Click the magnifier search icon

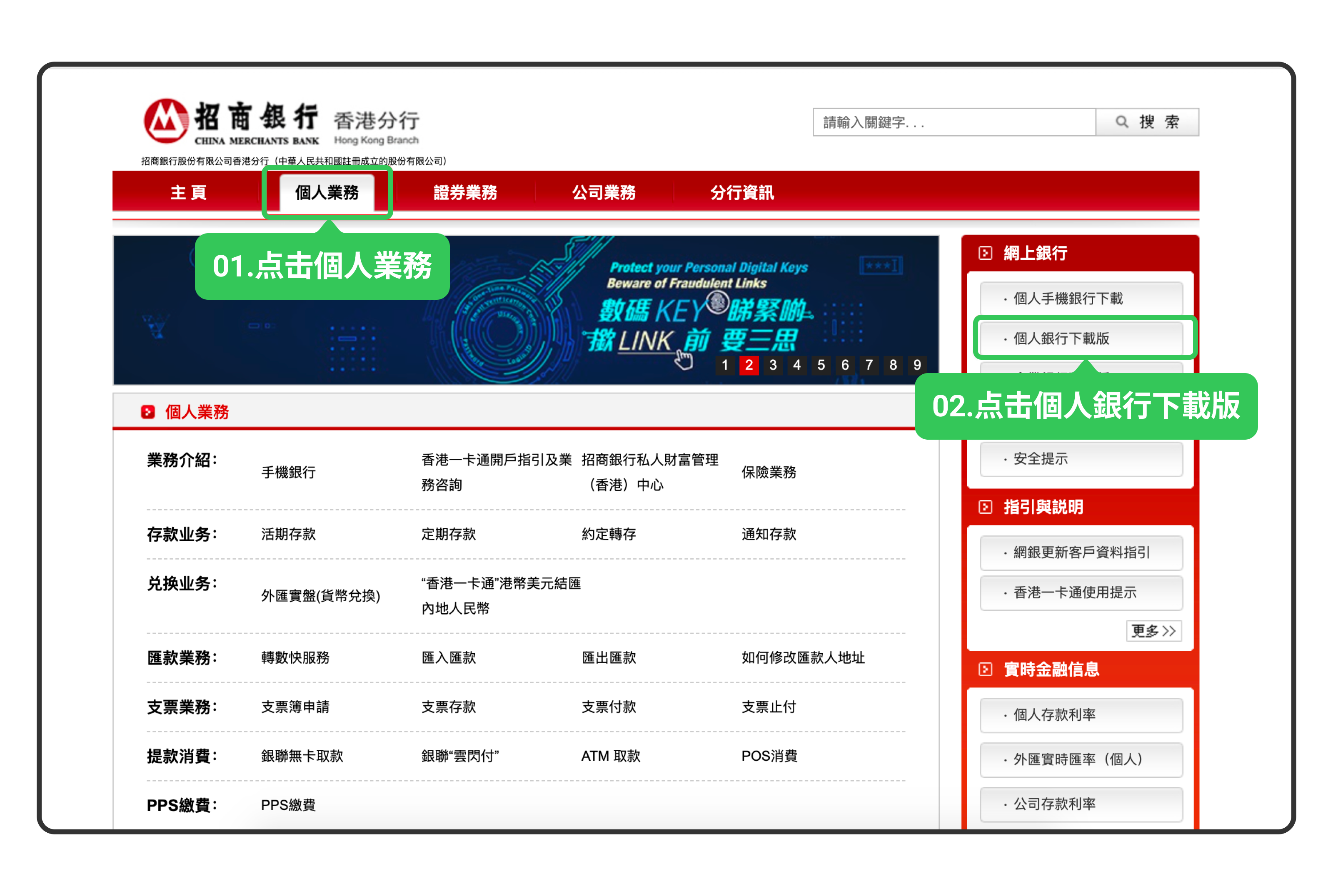coord(1121,122)
